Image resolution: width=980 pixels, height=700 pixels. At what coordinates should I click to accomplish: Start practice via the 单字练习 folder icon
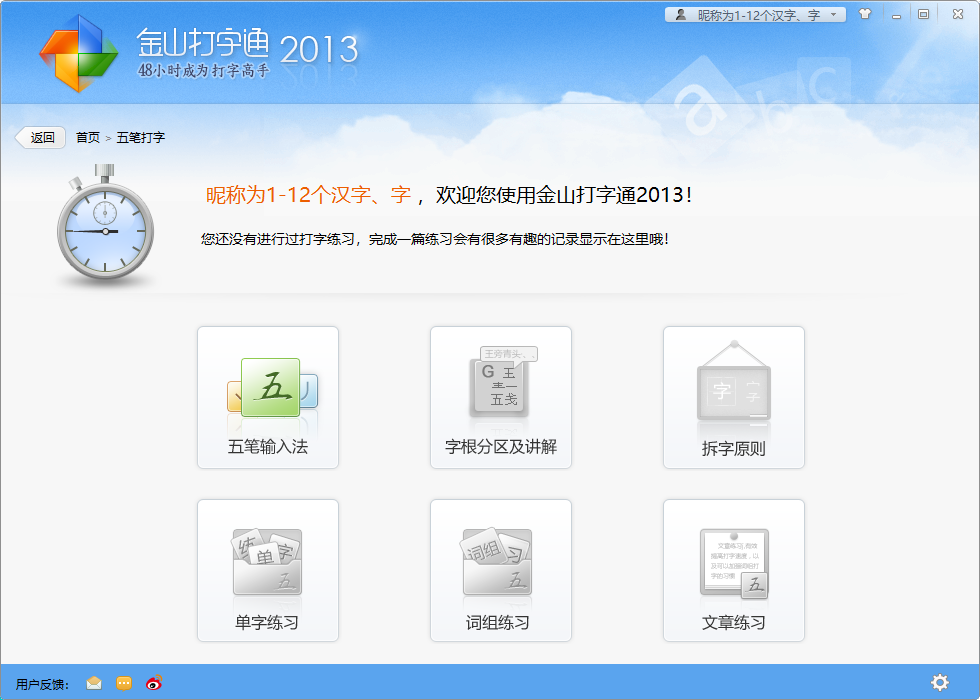click(x=267, y=562)
